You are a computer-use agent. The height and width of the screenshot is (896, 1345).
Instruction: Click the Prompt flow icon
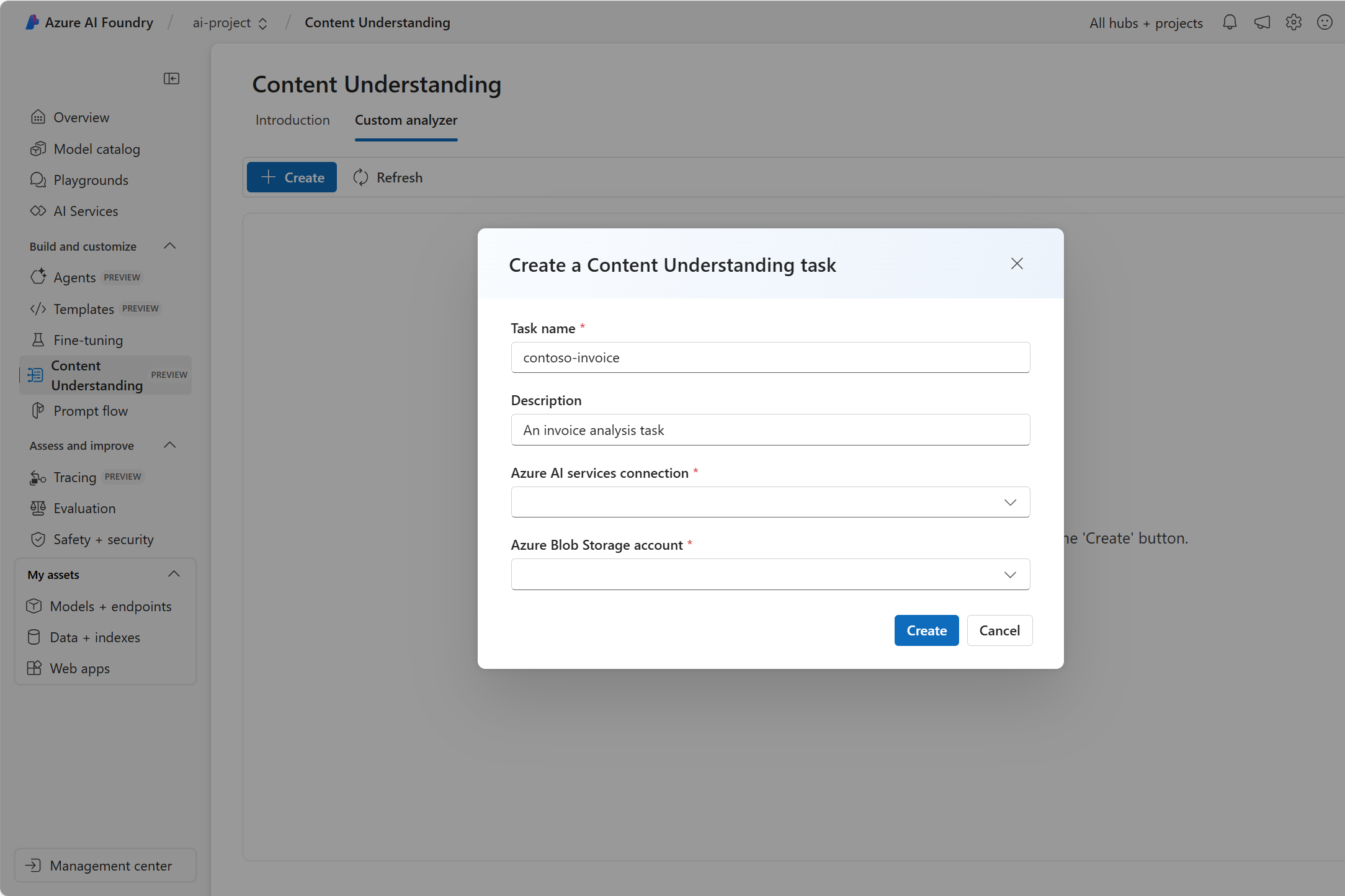38,410
